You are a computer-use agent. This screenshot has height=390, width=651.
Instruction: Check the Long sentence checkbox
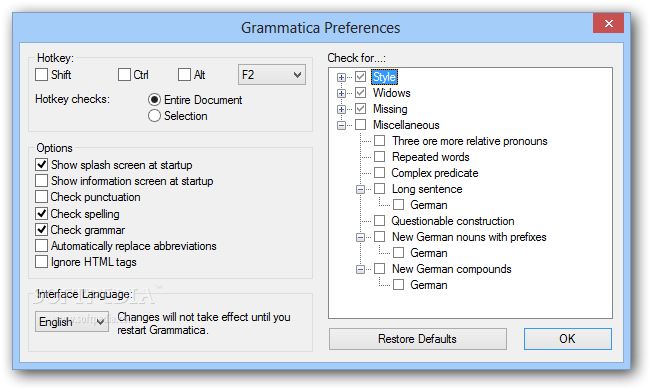[379, 189]
